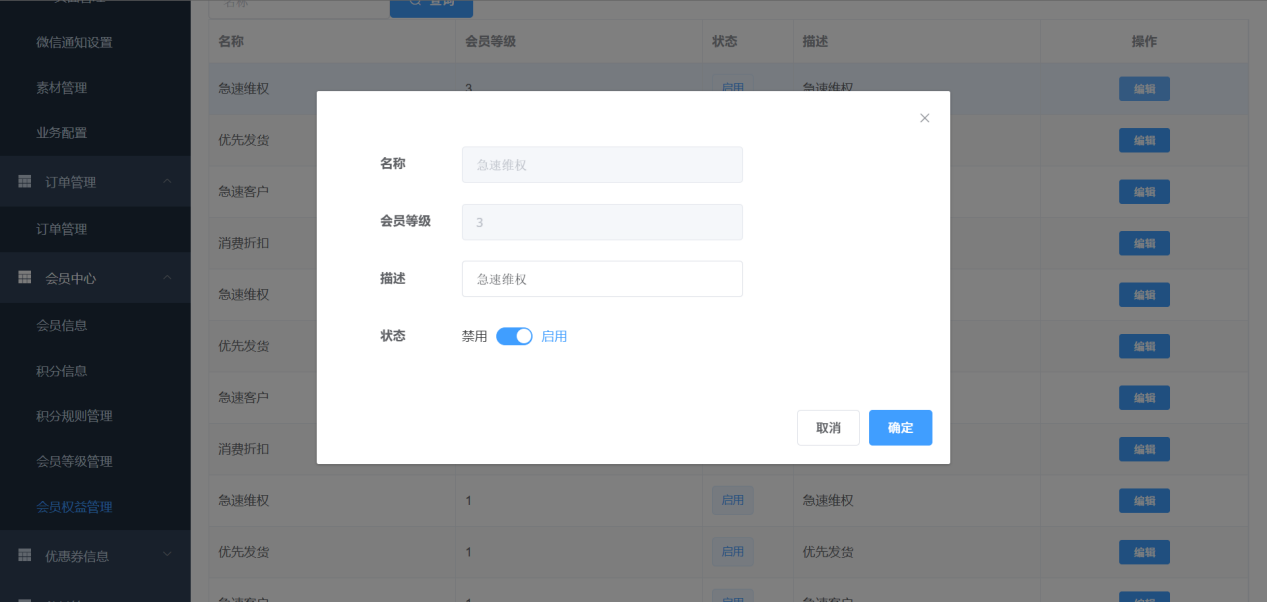Expand the 优惠券信息 menu chevron
The height and width of the screenshot is (602, 1267).
click(167, 554)
